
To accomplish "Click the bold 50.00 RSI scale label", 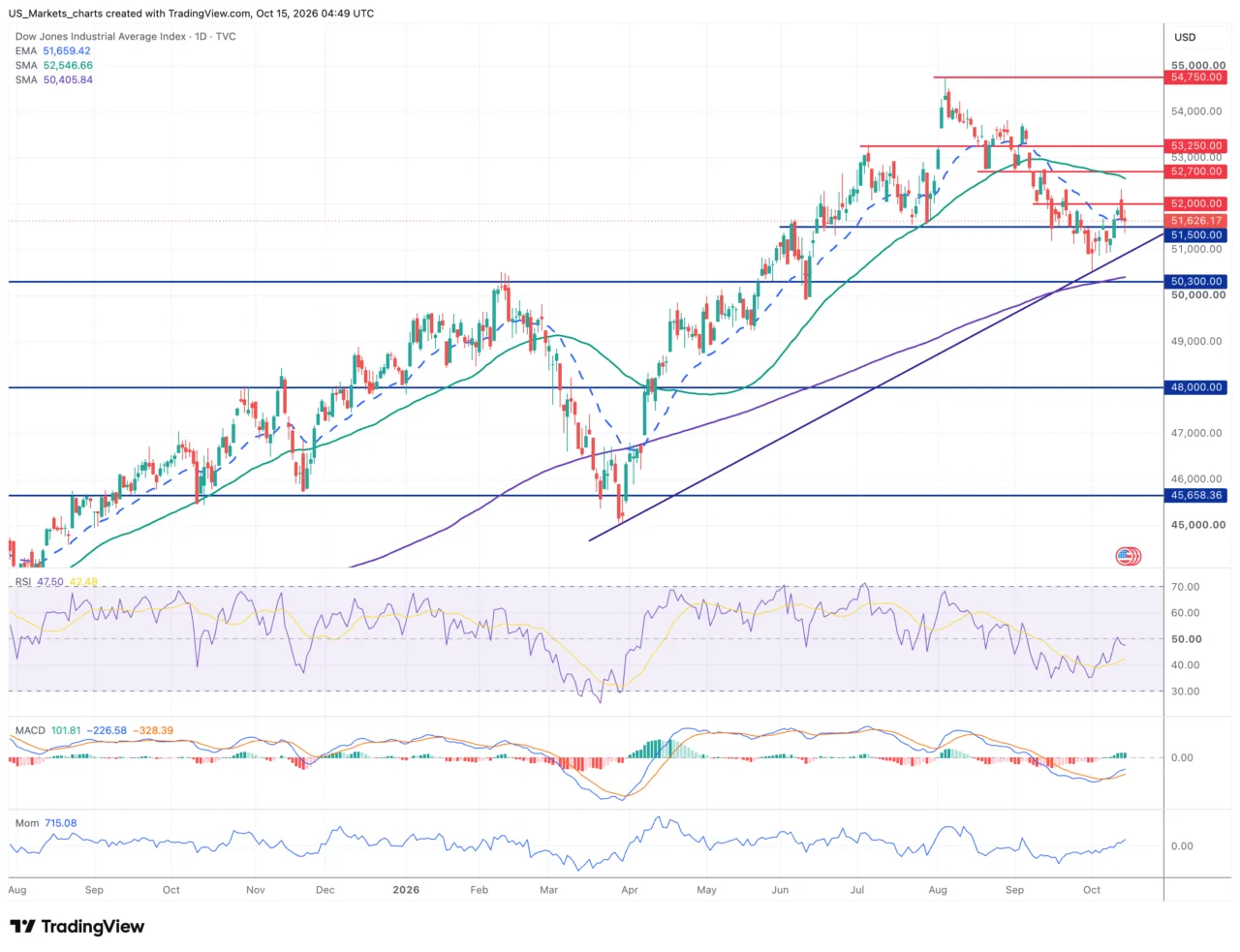I will coord(1187,639).
